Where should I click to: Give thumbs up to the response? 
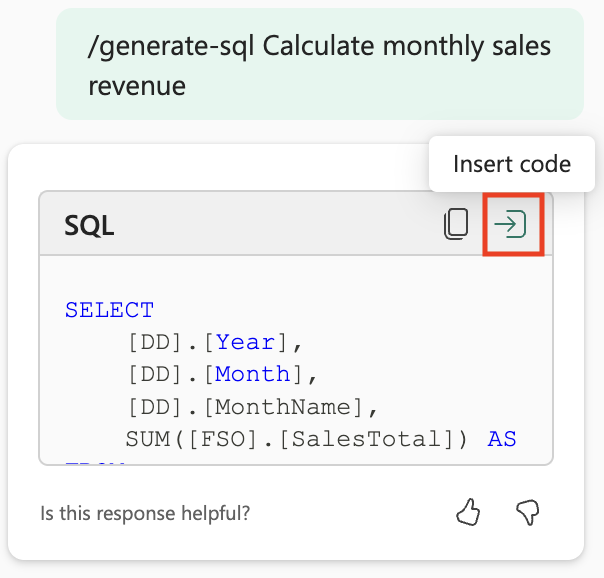(x=468, y=512)
